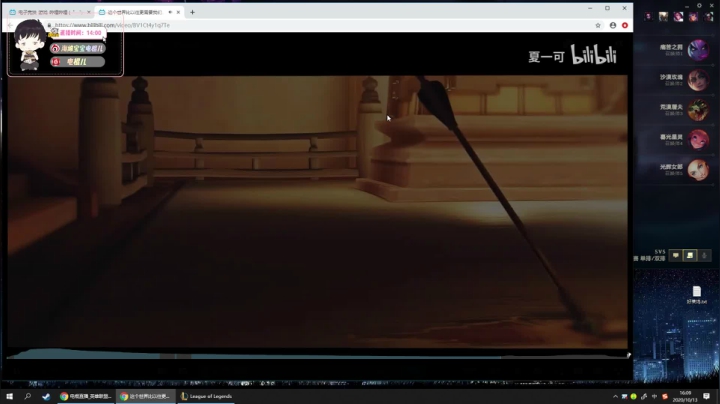Switch to second Chrome window on taskbar

click(146, 396)
